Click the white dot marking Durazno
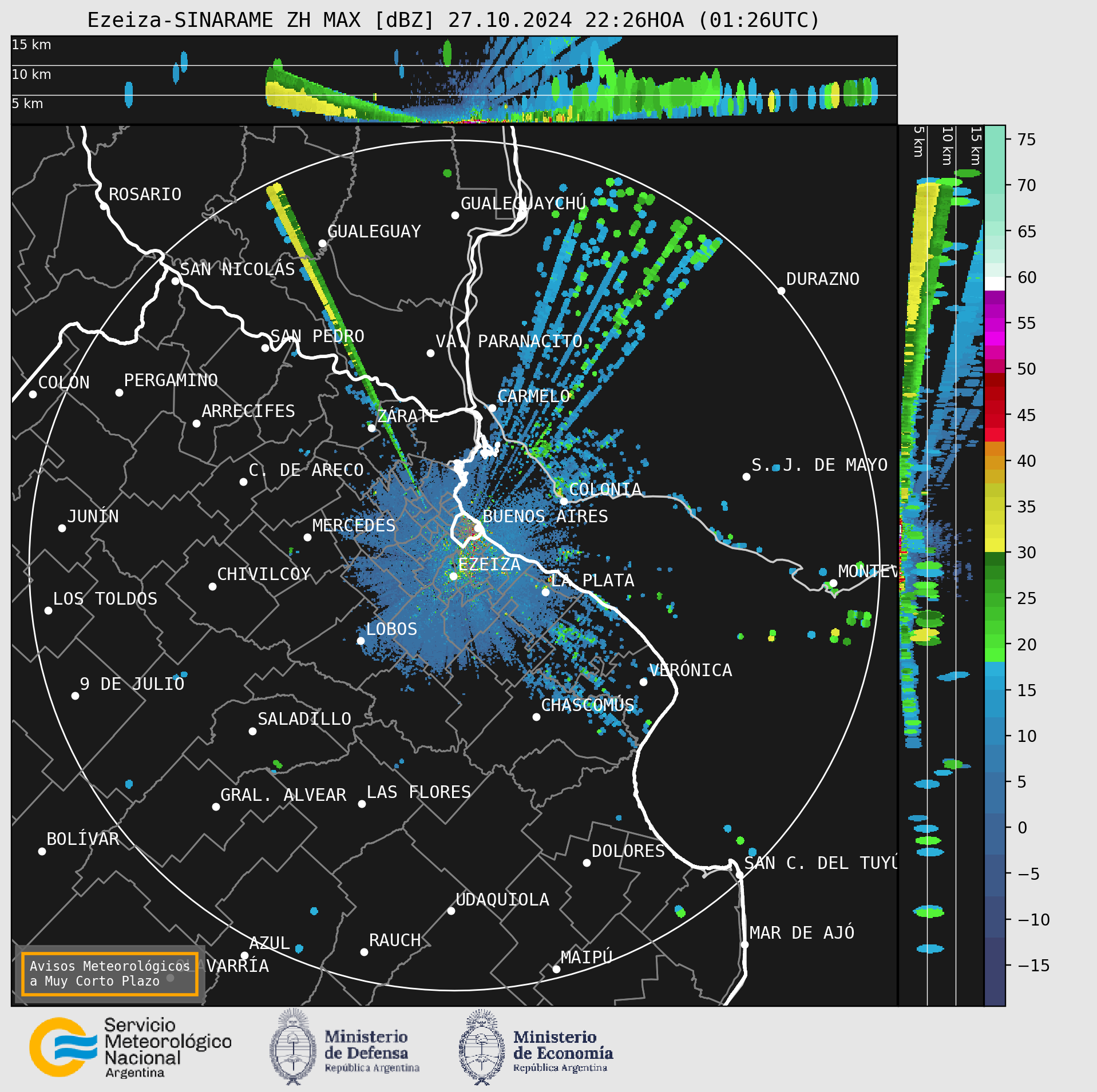The width and height of the screenshot is (1097, 1092). (781, 291)
